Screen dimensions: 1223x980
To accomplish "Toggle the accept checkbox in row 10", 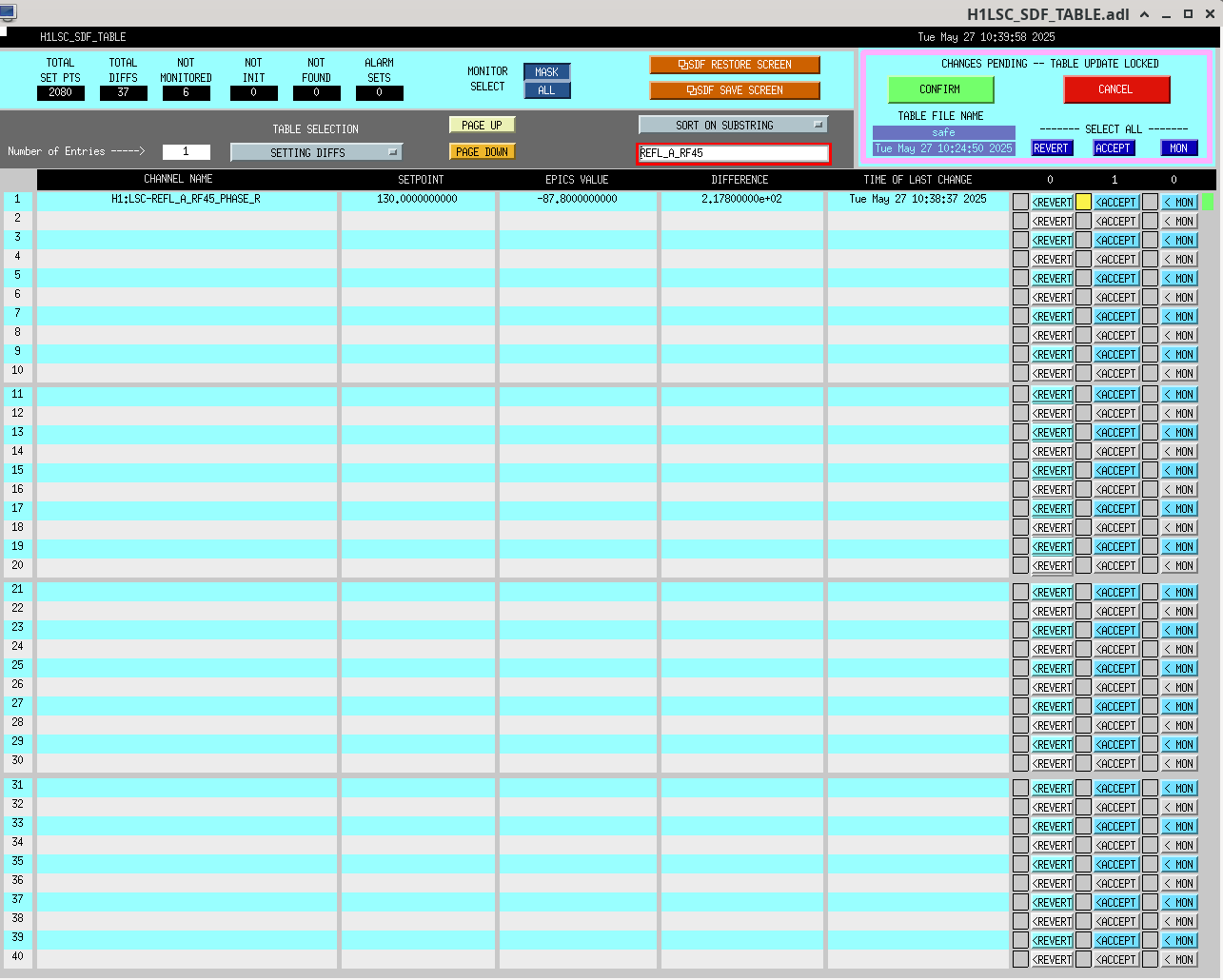I will pos(1083,373).
